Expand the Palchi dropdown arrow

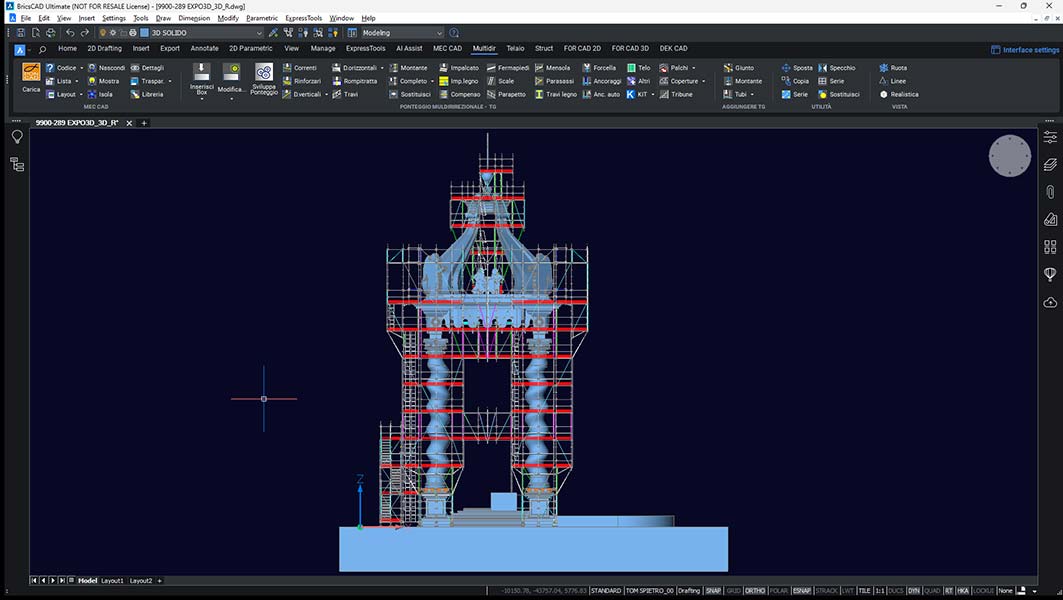pyautogui.click(x=692, y=67)
